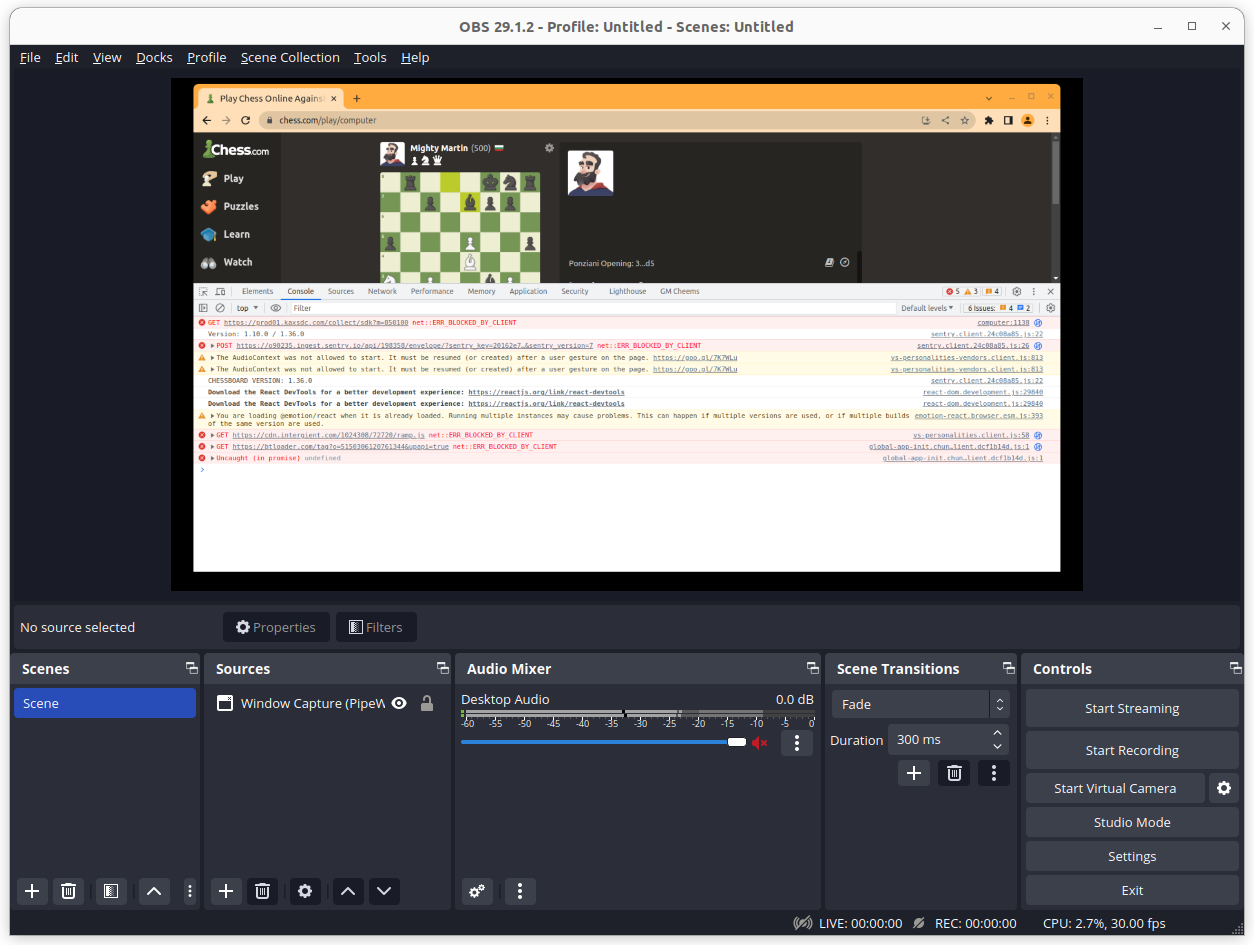1254x945 pixels.
Task: Click the Window Capture source type icon
Action: (x=225, y=703)
